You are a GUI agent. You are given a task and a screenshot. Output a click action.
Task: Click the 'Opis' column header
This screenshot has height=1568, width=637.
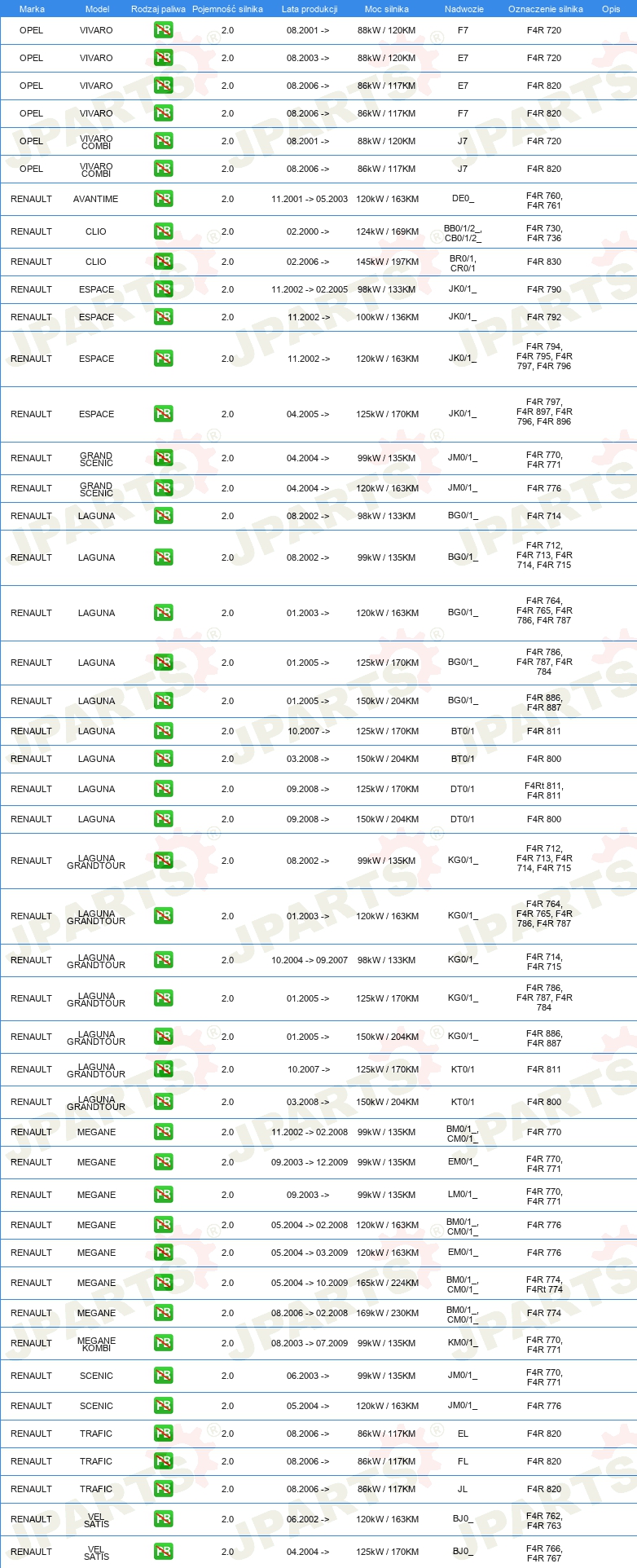pyautogui.click(x=611, y=9)
